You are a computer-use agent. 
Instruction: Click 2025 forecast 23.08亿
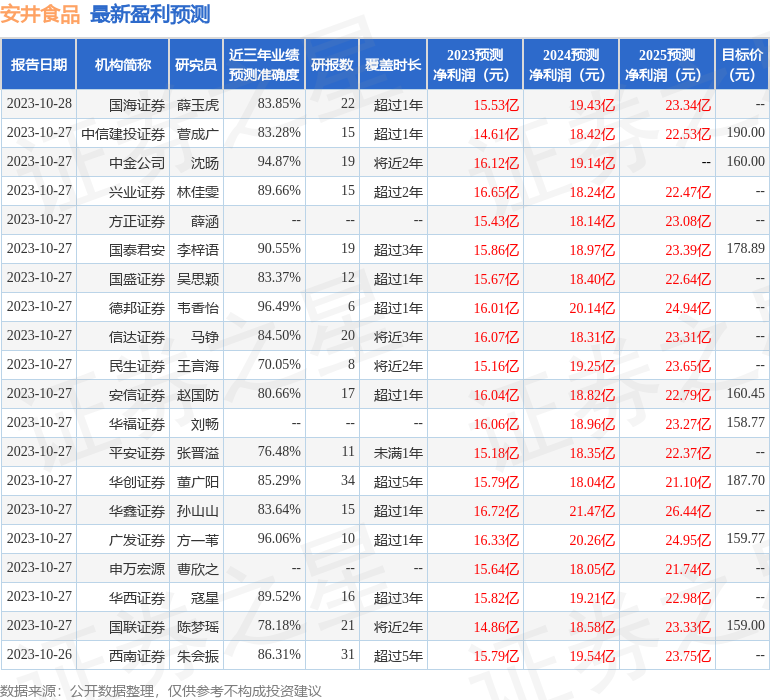tap(688, 221)
